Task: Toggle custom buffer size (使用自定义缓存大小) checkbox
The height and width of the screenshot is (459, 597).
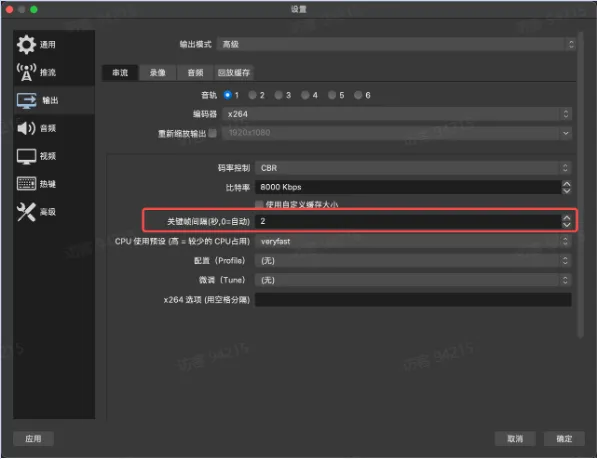Action: (x=259, y=204)
